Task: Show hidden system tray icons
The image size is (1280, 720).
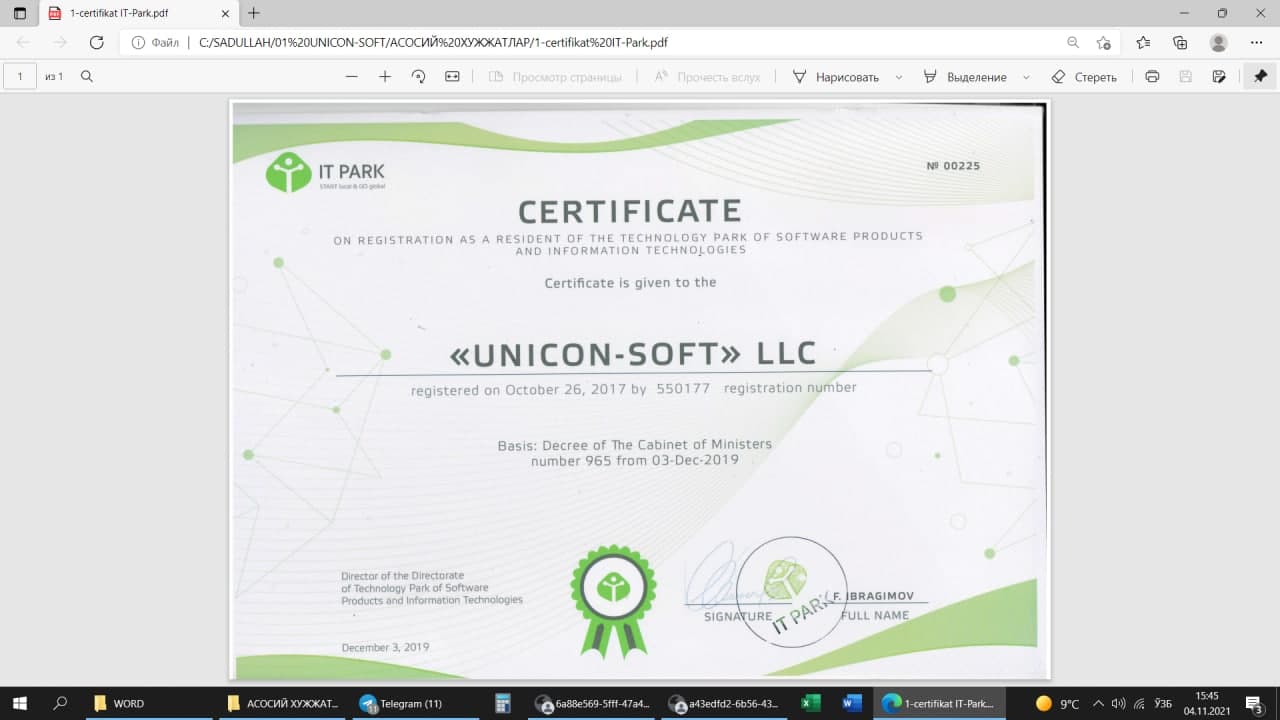Action: [1098, 703]
